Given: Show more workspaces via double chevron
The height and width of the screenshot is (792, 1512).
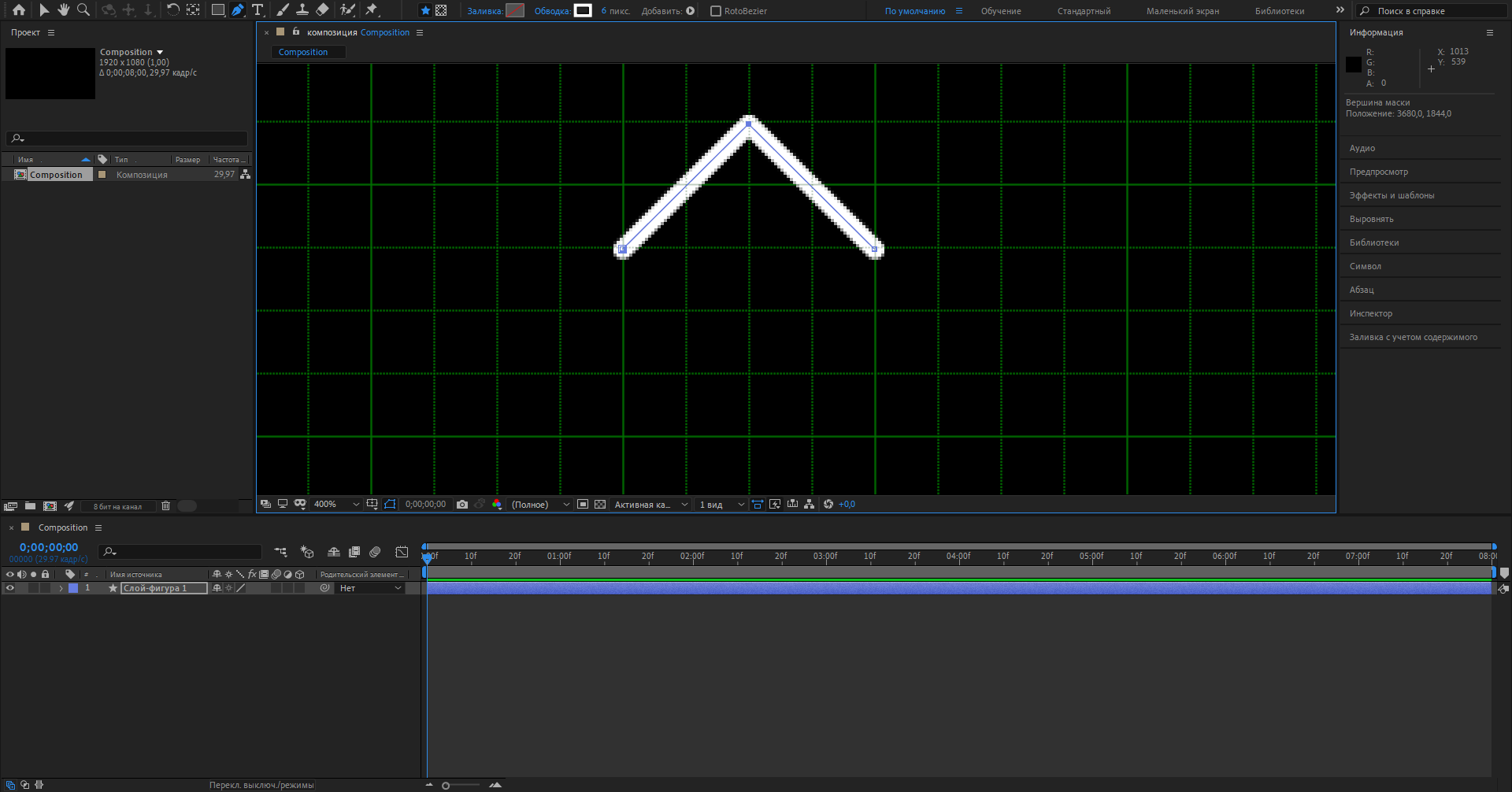Looking at the screenshot, I should 1340,10.
